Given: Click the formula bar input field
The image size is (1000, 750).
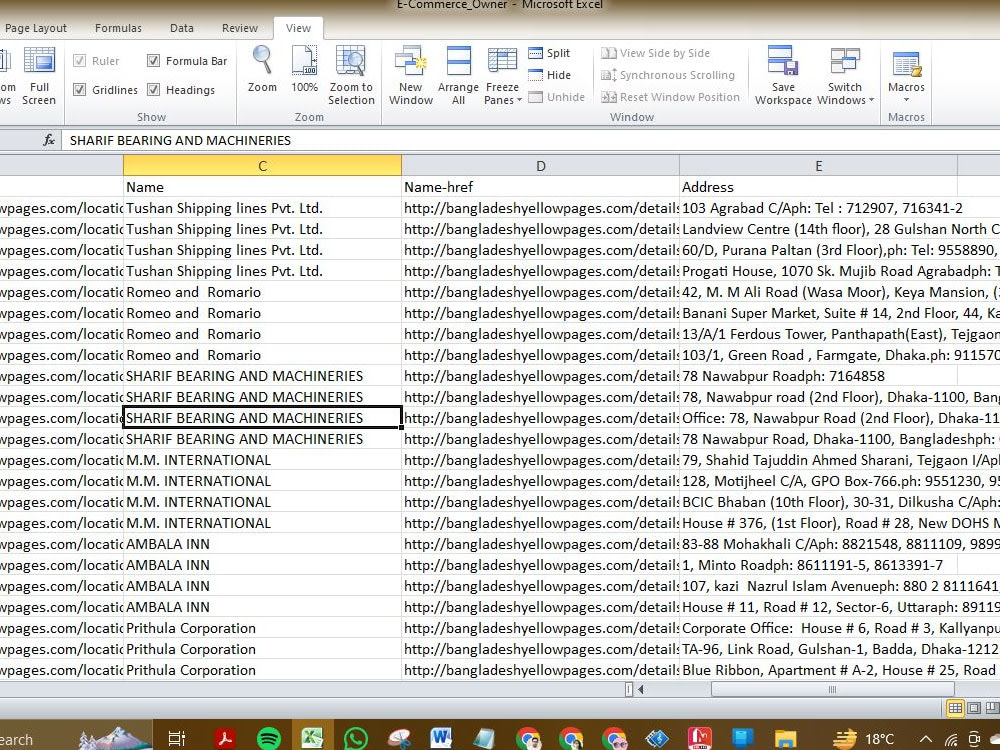Looking at the screenshot, I should [529, 140].
